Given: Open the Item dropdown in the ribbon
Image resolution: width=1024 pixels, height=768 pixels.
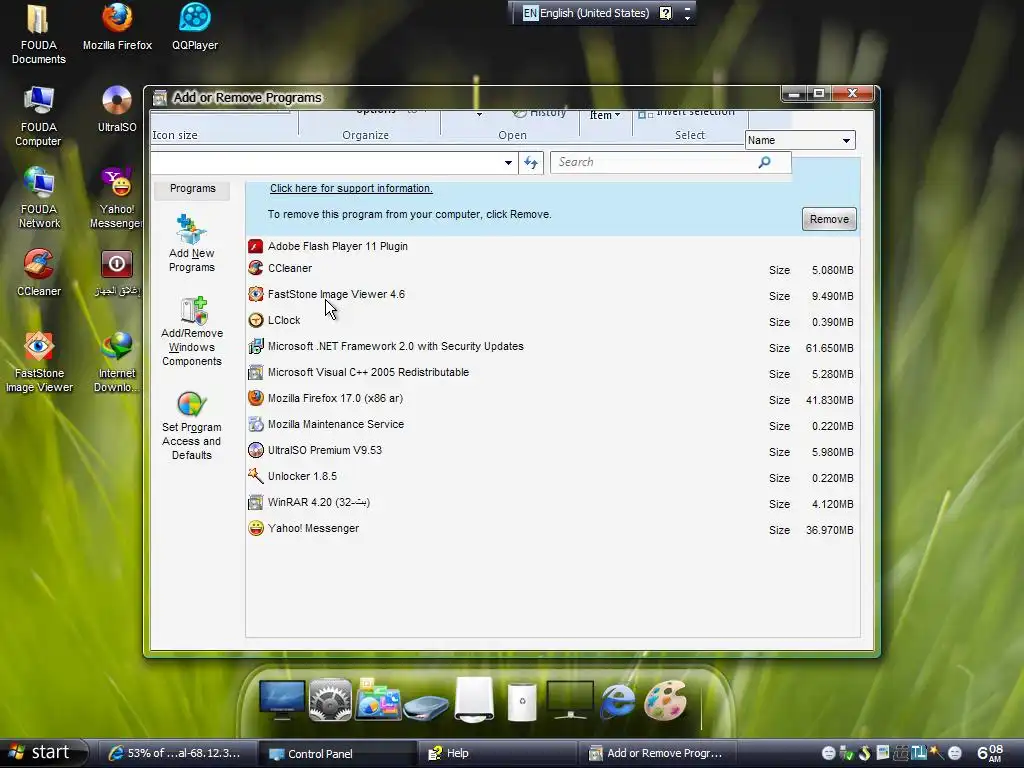Looking at the screenshot, I should [x=605, y=115].
